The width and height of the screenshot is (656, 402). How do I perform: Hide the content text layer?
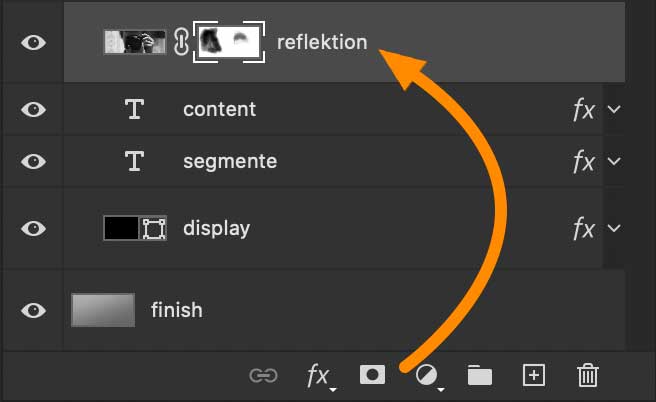point(33,109)
